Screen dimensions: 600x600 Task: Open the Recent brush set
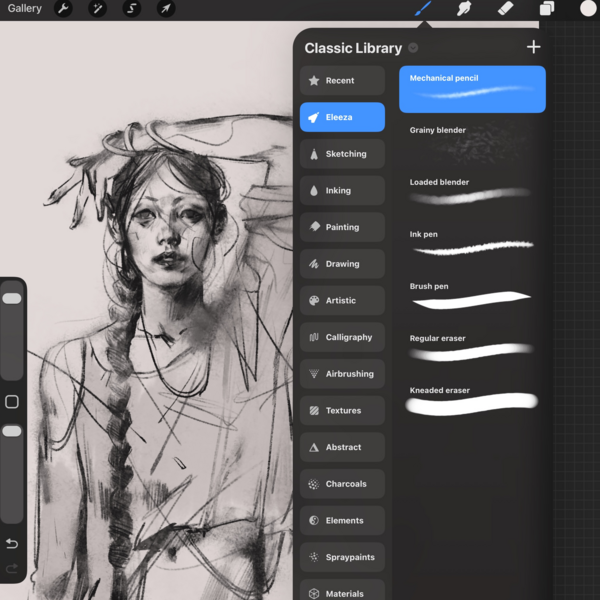[342, 80]
